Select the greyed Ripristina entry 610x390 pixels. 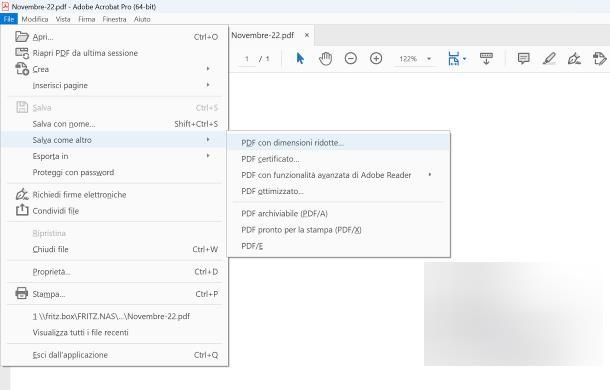point(114,233)
